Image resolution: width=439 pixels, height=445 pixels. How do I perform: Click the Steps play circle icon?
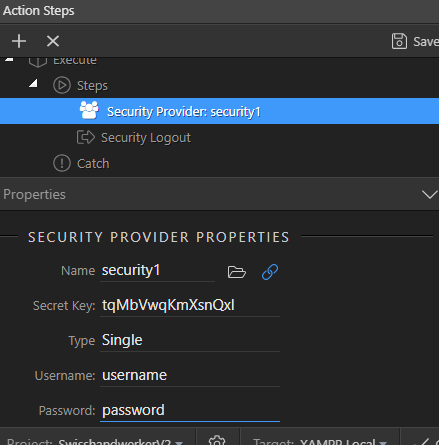[x=62, y=85]
